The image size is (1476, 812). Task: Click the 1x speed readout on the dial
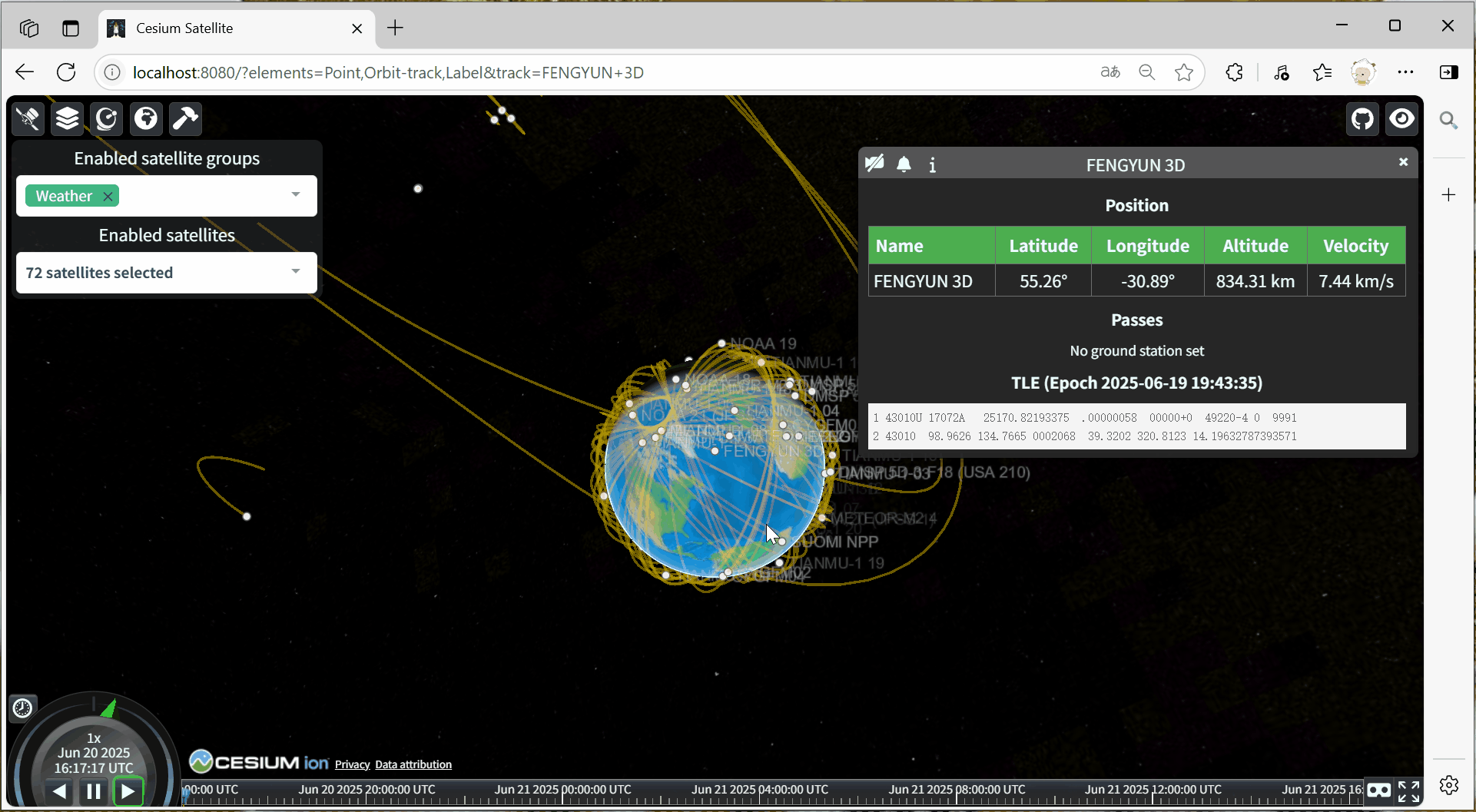[x=94, y=738]
